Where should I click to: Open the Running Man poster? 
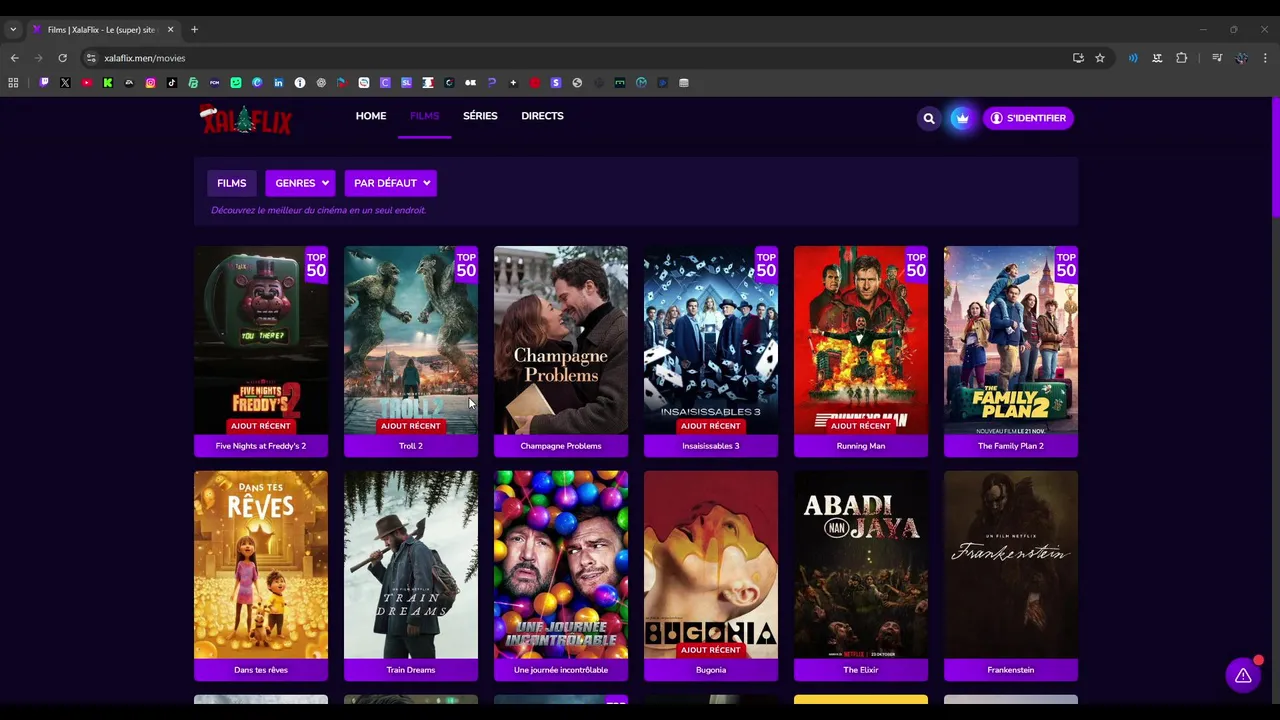[861, 340]
